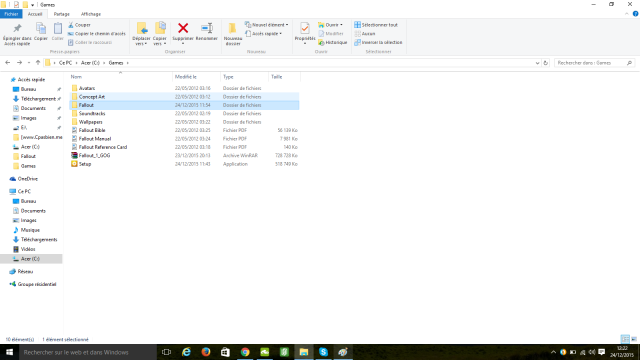Screen dimensions: 640x360
Task: Open Musique under Ce PC
Action: click(x=30, y=230)
